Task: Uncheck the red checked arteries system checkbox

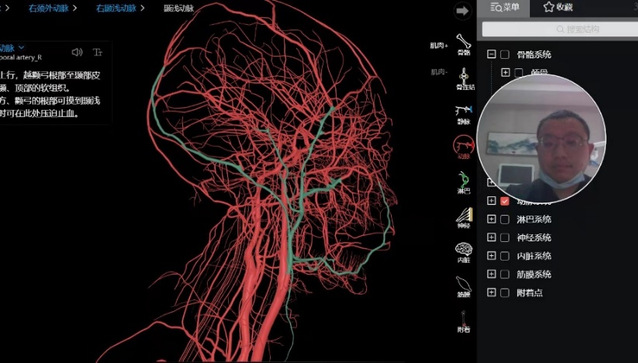Action: [505, 201]
